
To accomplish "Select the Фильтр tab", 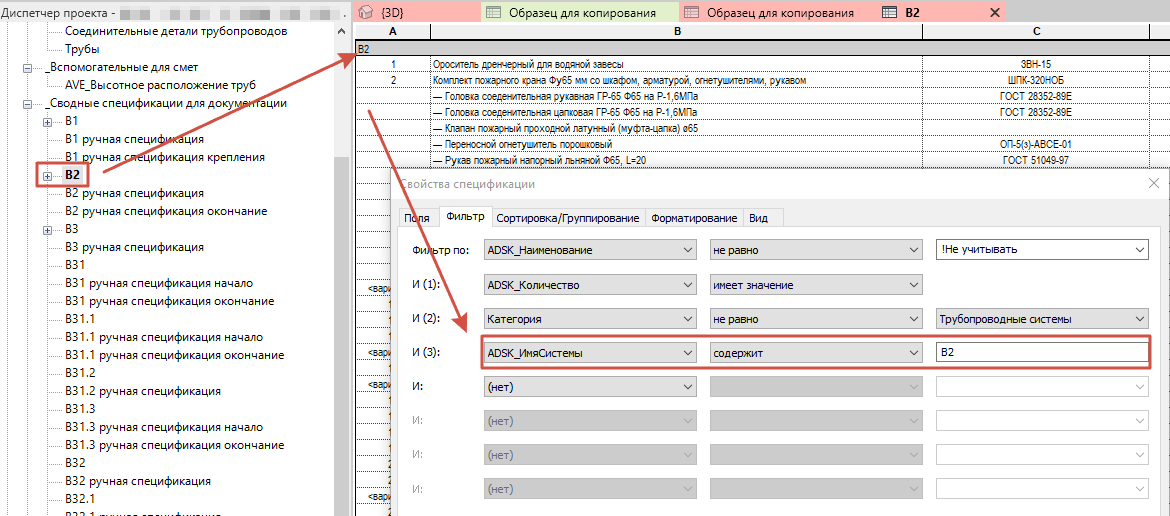I will (465, 217).
